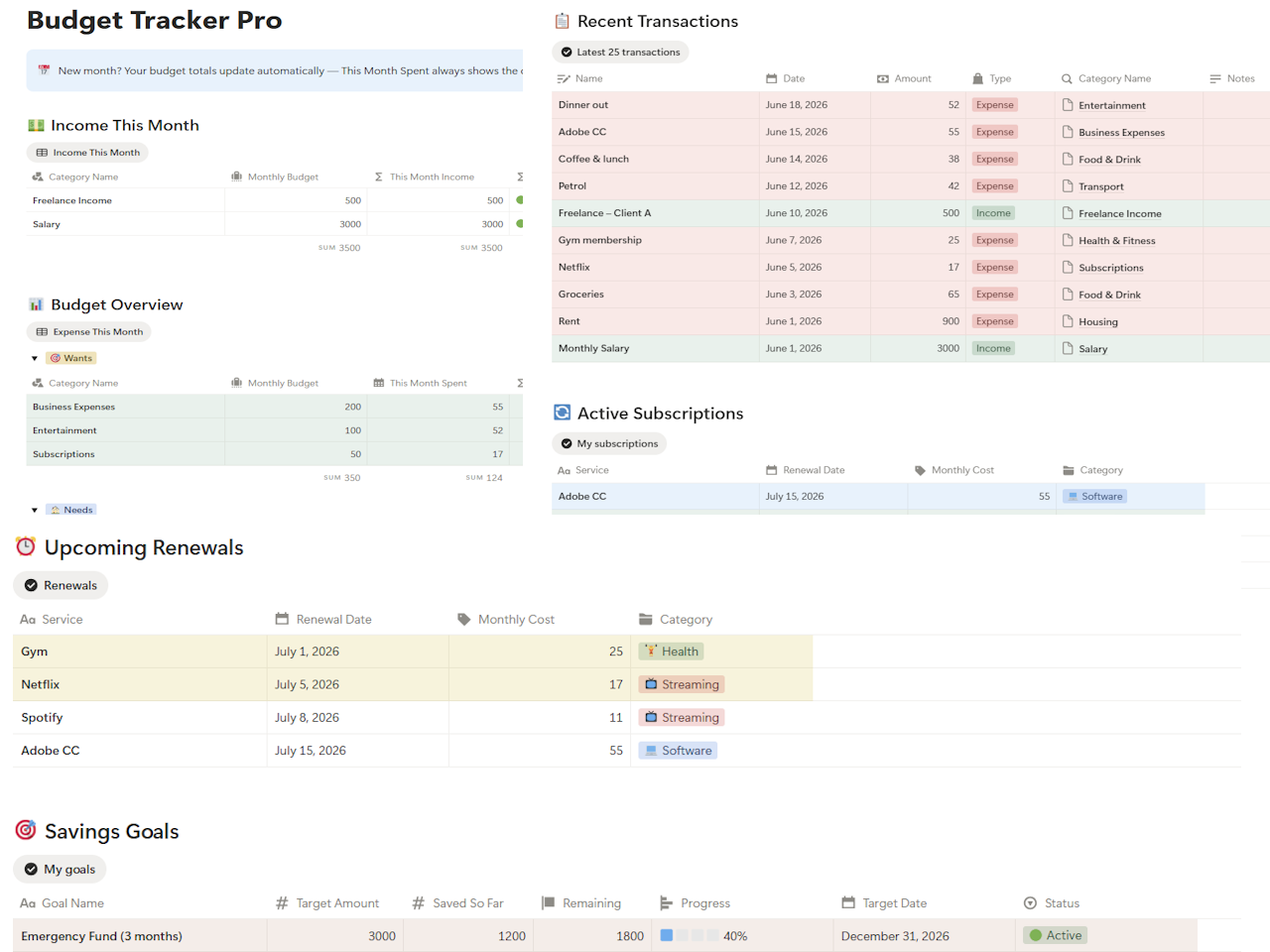Click the refresh icon beside Active Subscriptions
The width and height of the screenshot is (1270, 952).
(x=563, y=413)
